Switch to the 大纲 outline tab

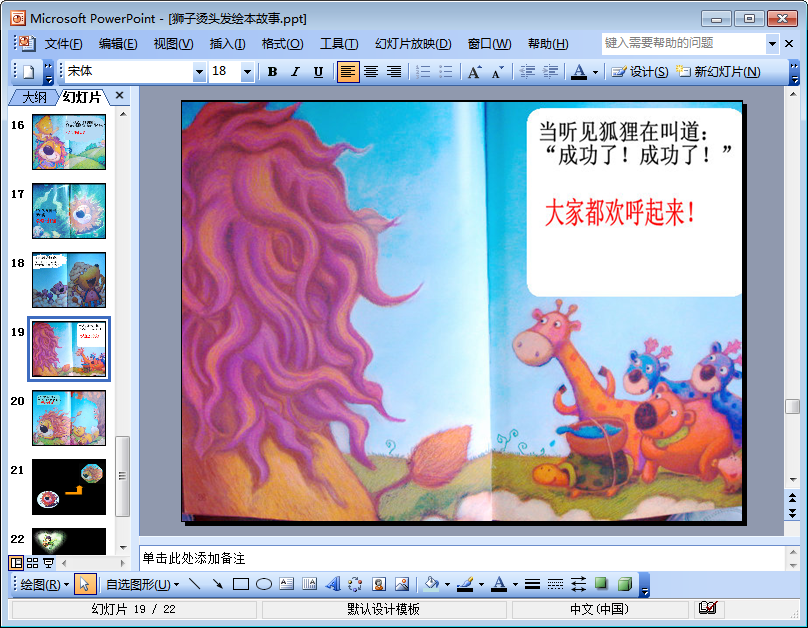(35, 97)
